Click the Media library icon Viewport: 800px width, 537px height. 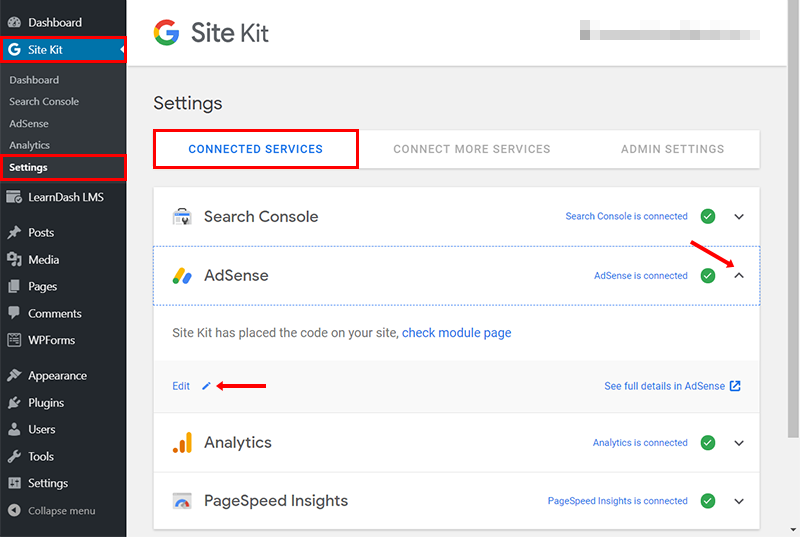tap(14, 260)
